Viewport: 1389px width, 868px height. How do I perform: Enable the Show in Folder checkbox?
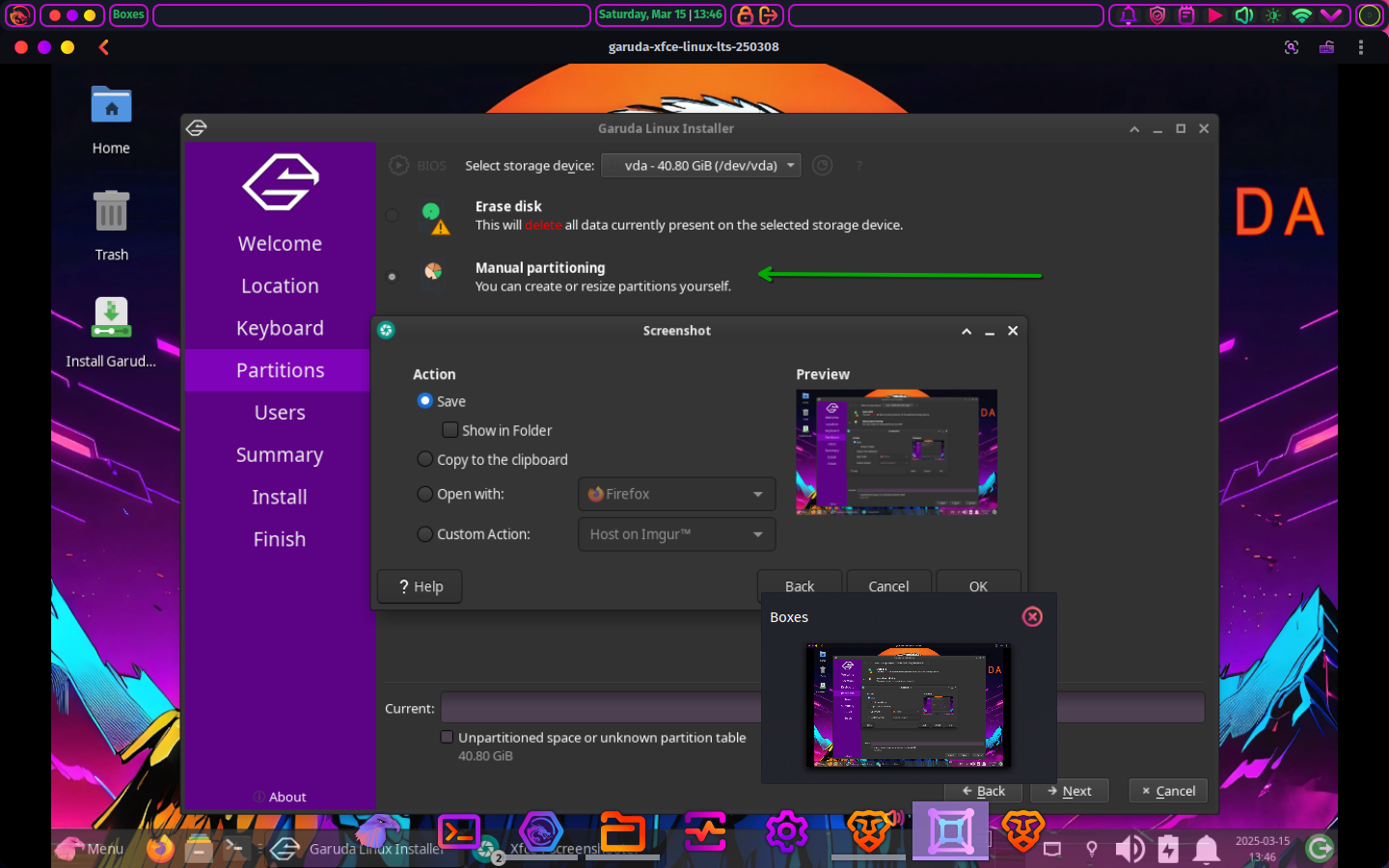(449, 429)
